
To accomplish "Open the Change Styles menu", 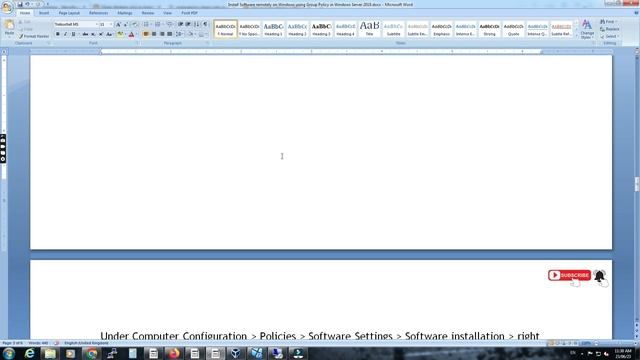I will [587, 29].
